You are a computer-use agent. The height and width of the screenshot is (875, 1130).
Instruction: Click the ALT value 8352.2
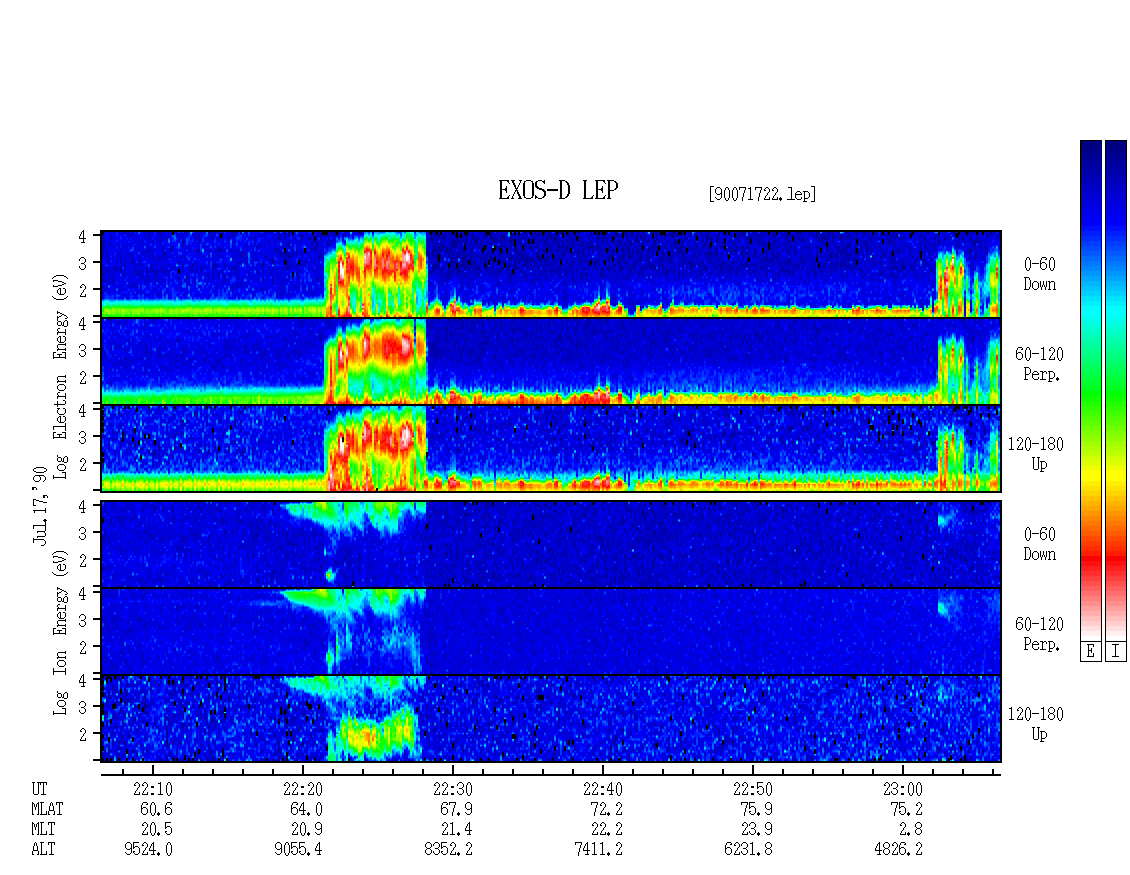pos(448,850)
